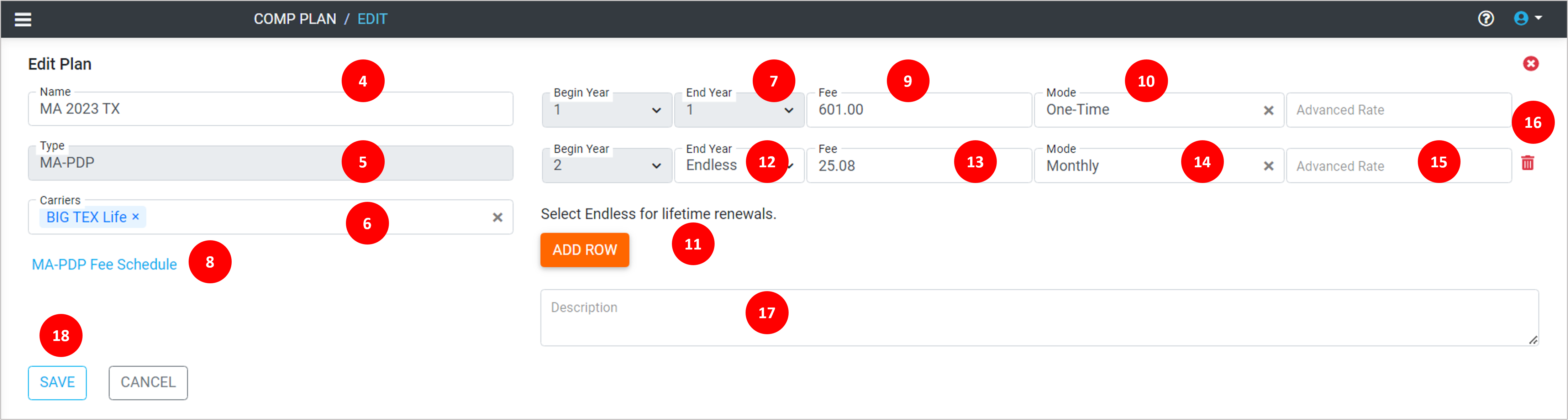Click the CANCEL button
The image size is (1568, 420).
[148, 382]
